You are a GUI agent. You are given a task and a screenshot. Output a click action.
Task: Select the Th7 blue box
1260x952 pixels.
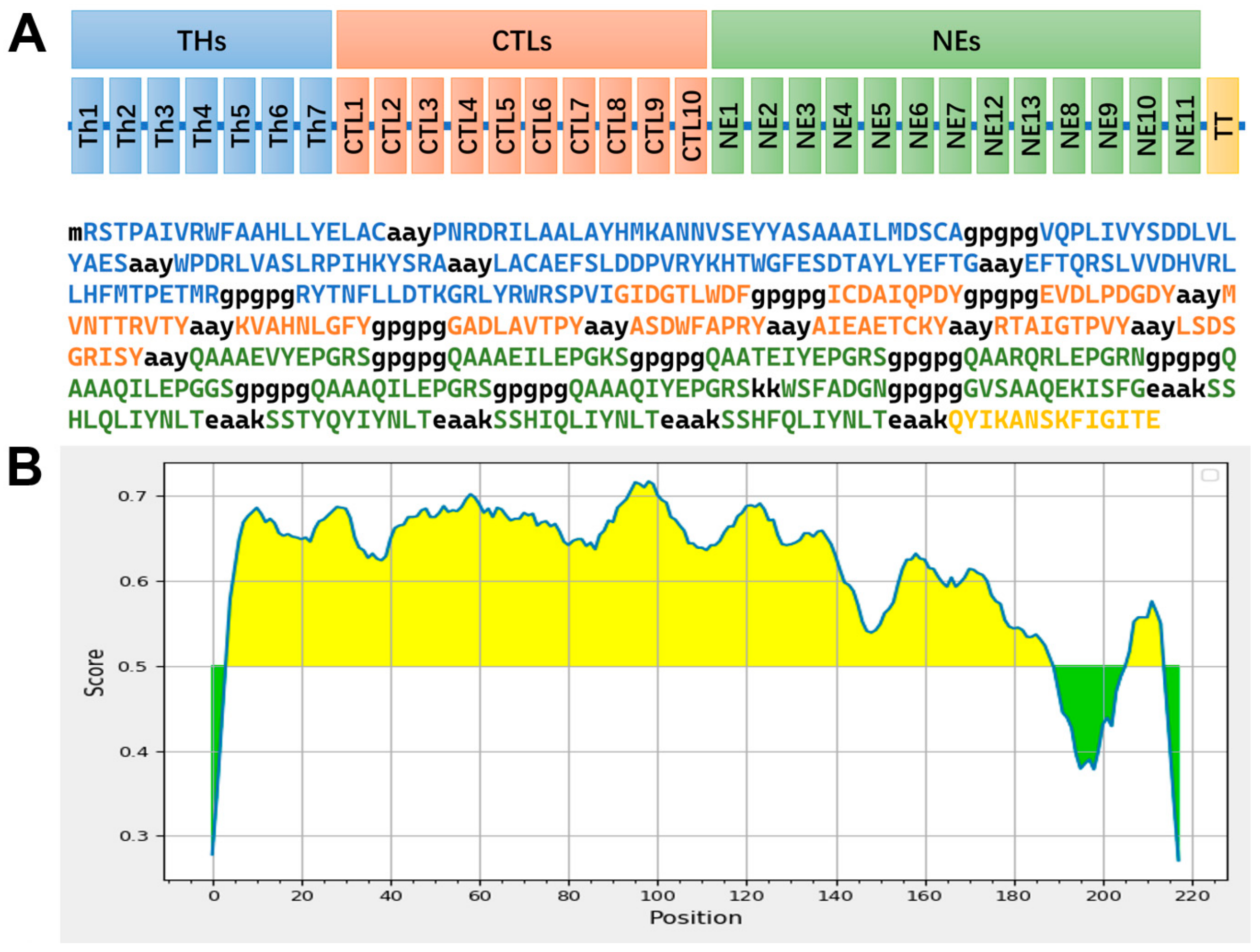pos(316,126)
